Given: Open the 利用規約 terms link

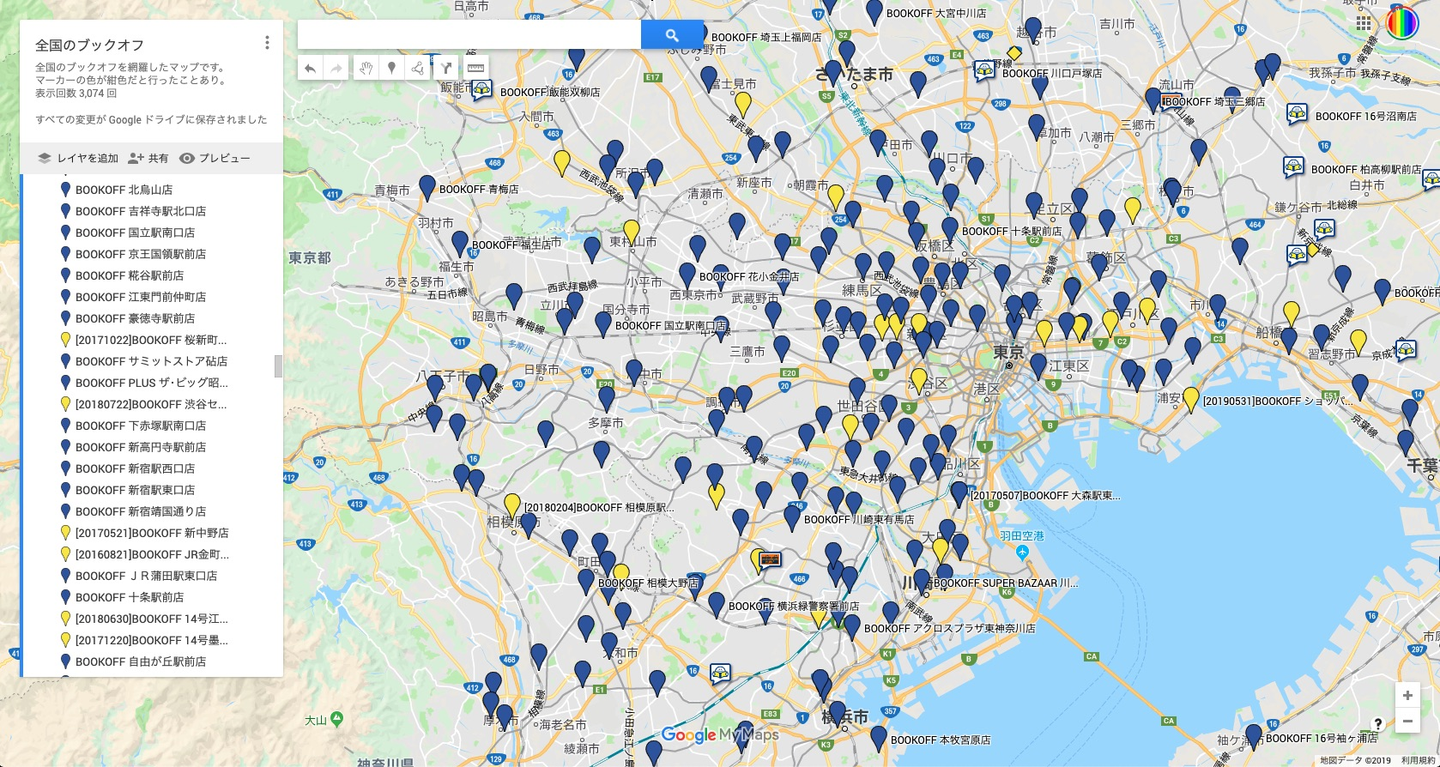Looking at the screenshot, I should coord(1418,760).
